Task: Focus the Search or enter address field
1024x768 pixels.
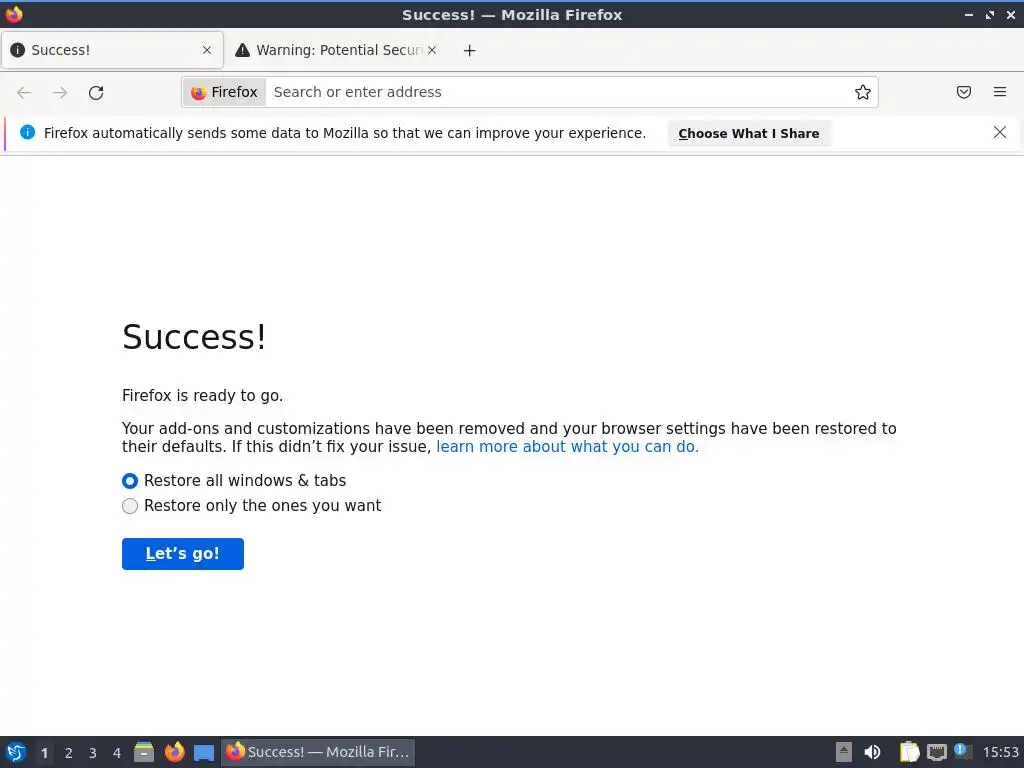Action: coord(562,92)
